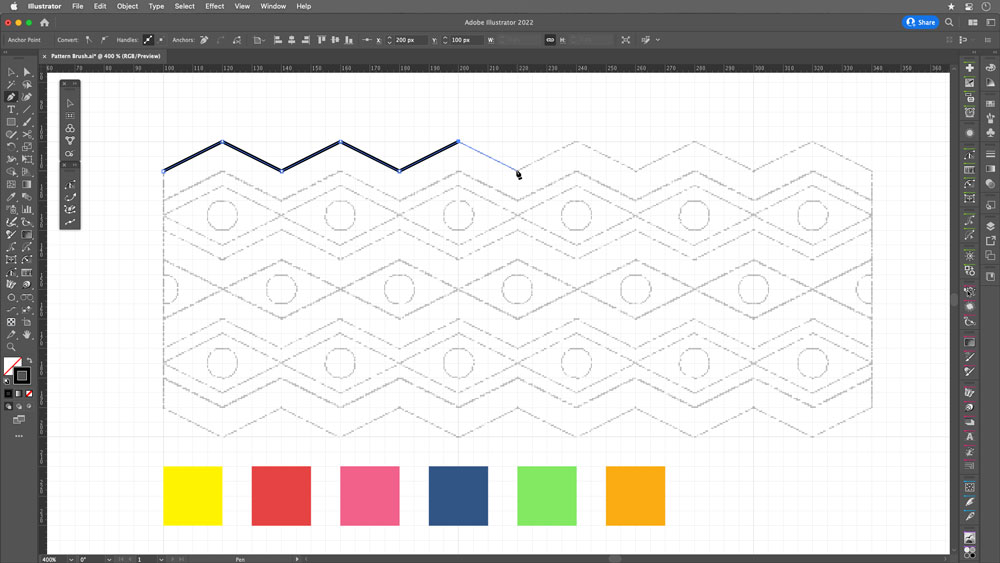Image resolution: width=1000 pixels, height=563 pixels.
Task: Select the Zoom tool magnifier
Action: [11, 347]
